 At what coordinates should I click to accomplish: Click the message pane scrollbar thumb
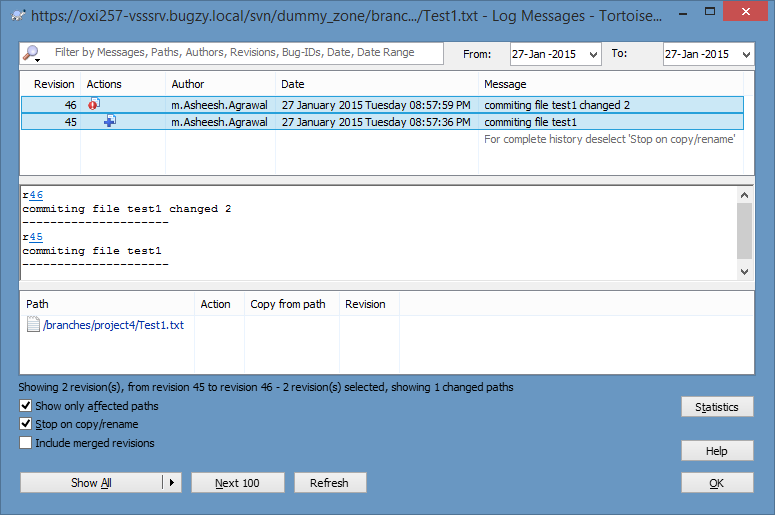tap(744, 231)
